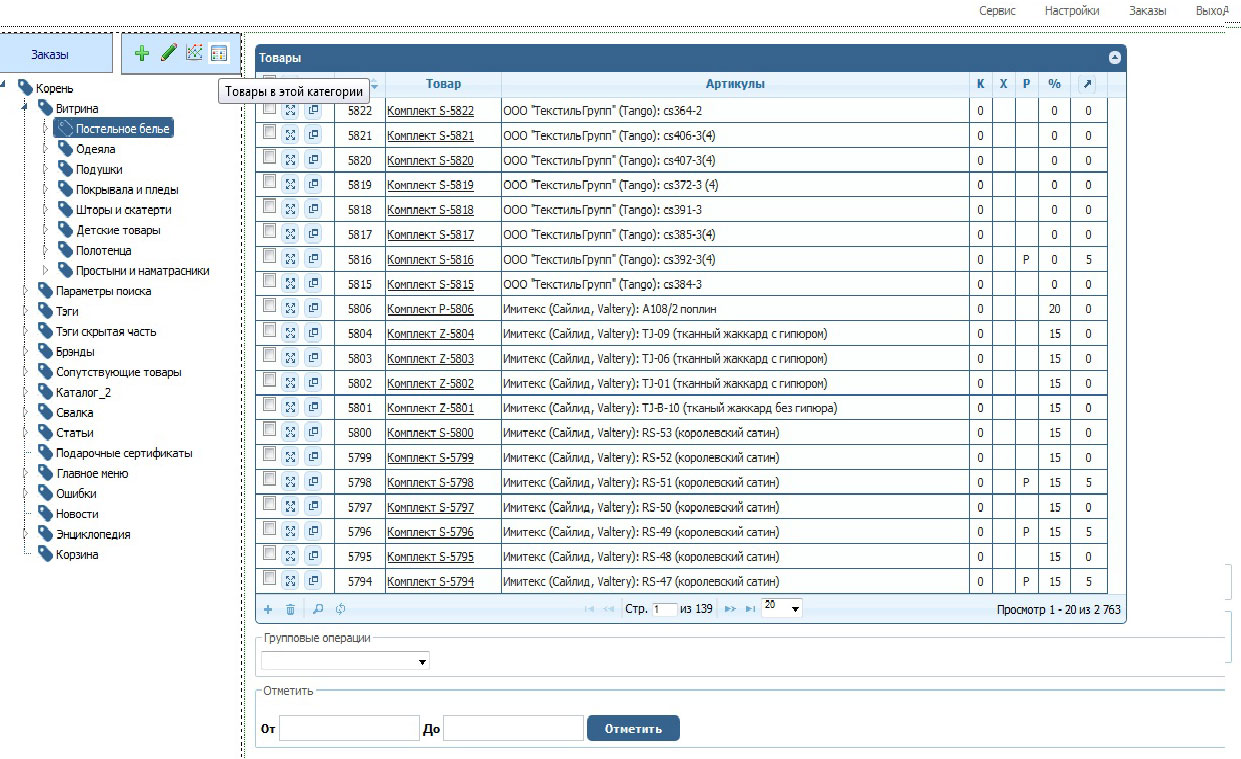Screen dimensions: 1241x759
Task: Click the arrow-column header icon in the grid
Action: [x=1088, y=84]
